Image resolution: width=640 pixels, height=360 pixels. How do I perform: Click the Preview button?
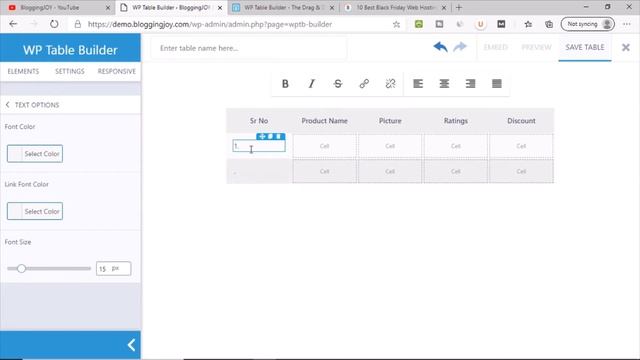click(536, 47)
